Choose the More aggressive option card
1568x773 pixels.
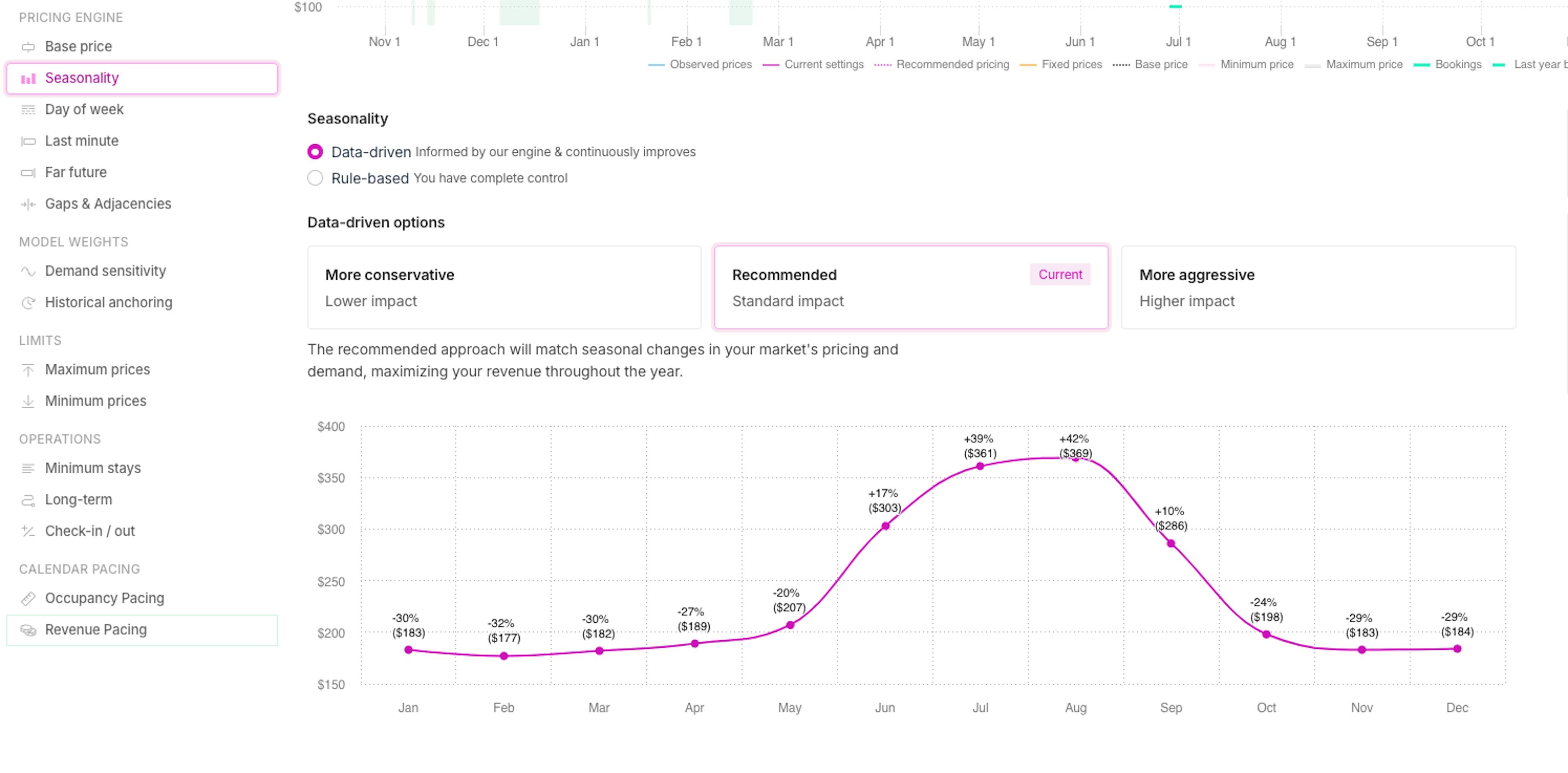[x=1319, y=287]
